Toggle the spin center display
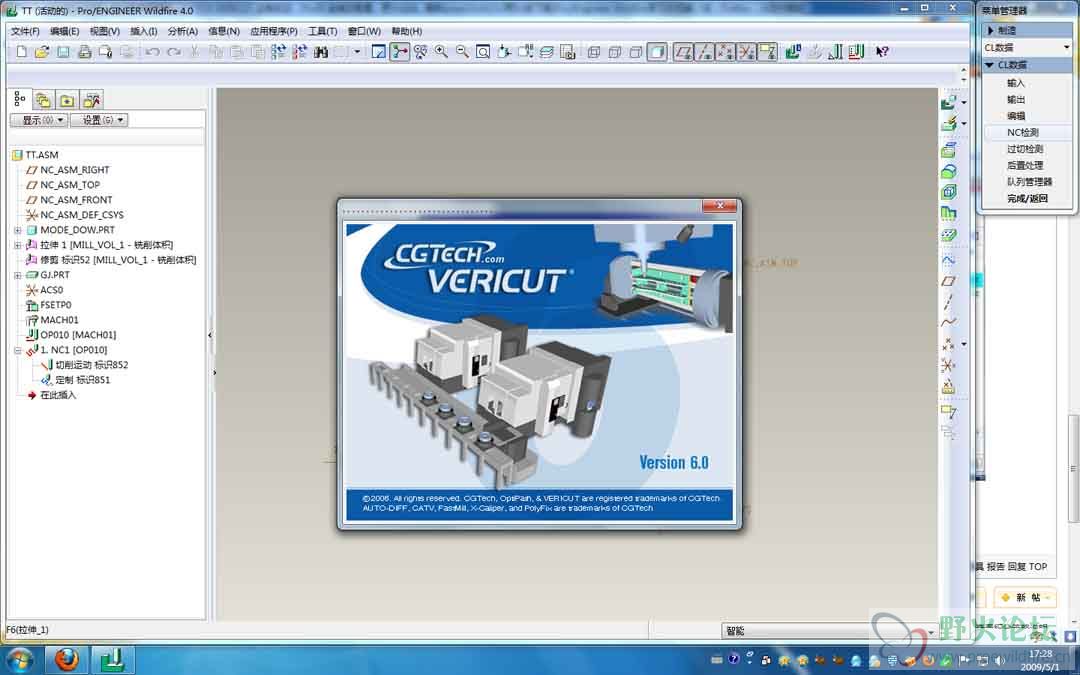Image resolution: width=1080 pixels, height=675 pixels. pyautogui.click(x=399, y=52)
